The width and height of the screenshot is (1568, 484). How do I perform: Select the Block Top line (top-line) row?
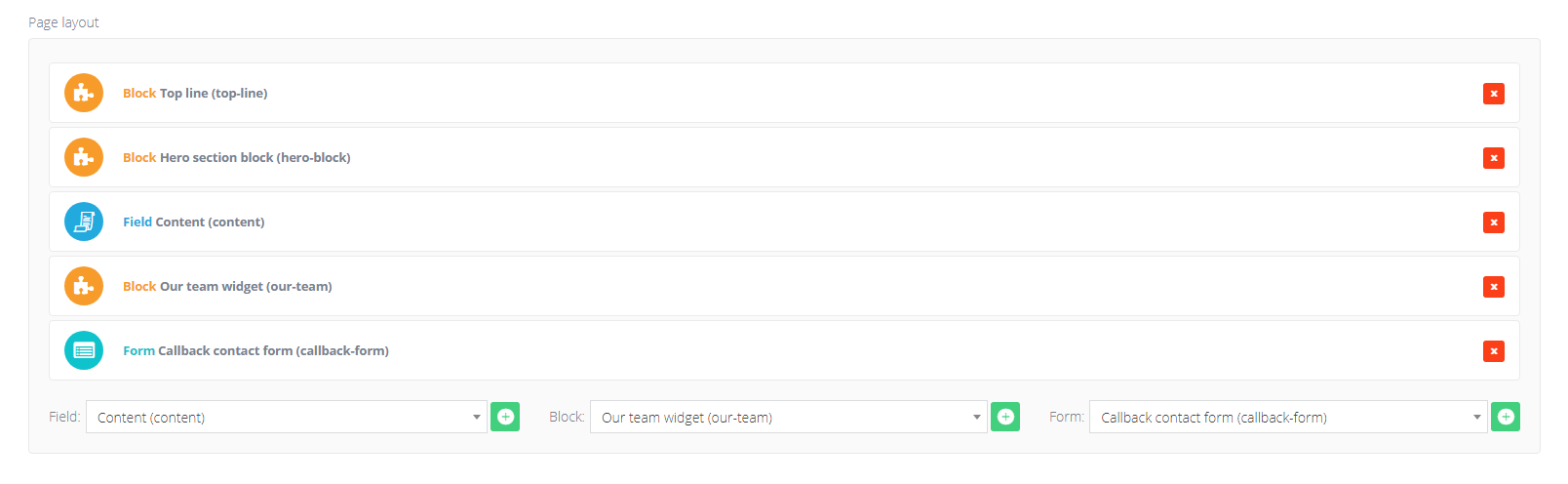pyautogui.click(x=195, y=94)
